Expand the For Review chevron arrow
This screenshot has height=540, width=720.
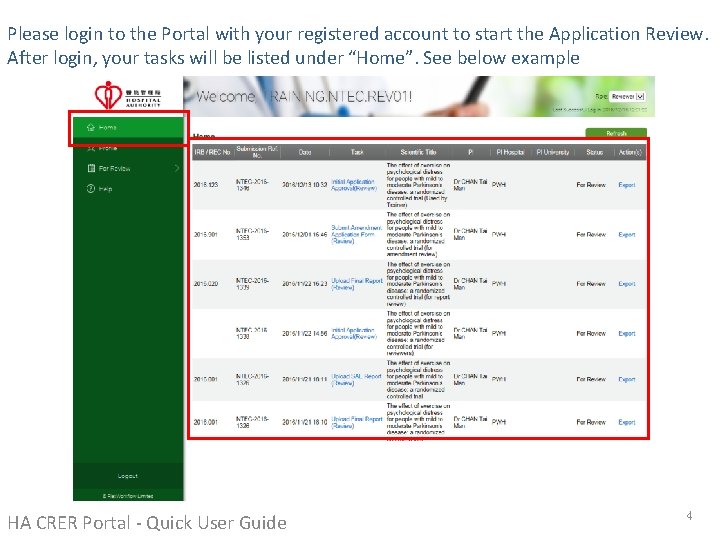point(177,168)
